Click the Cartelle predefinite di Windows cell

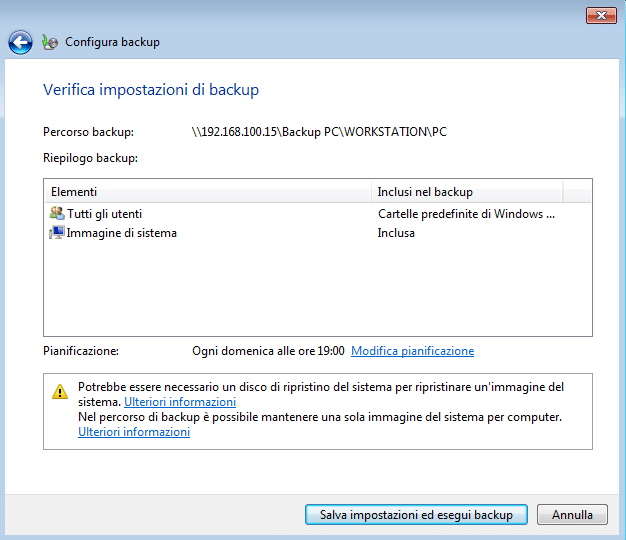tap(466, 214)
